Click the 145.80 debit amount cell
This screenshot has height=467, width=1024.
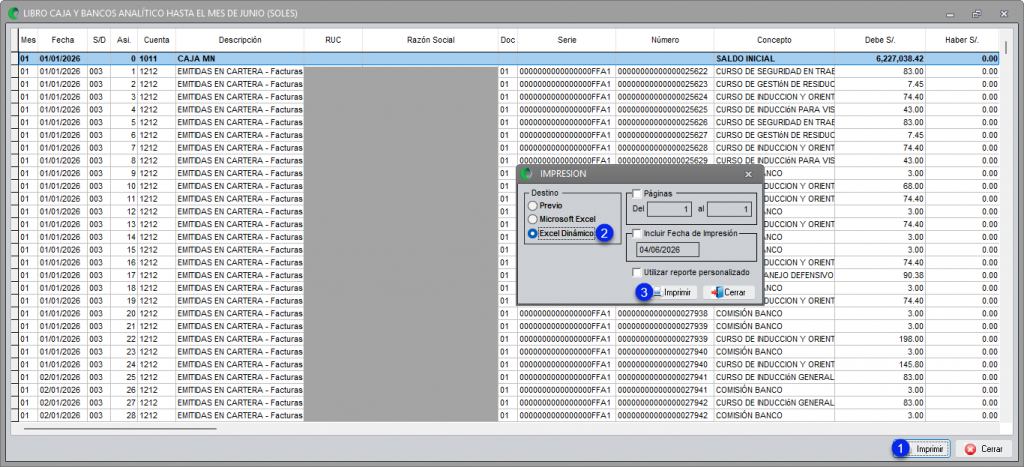click(x=880, y=364)
